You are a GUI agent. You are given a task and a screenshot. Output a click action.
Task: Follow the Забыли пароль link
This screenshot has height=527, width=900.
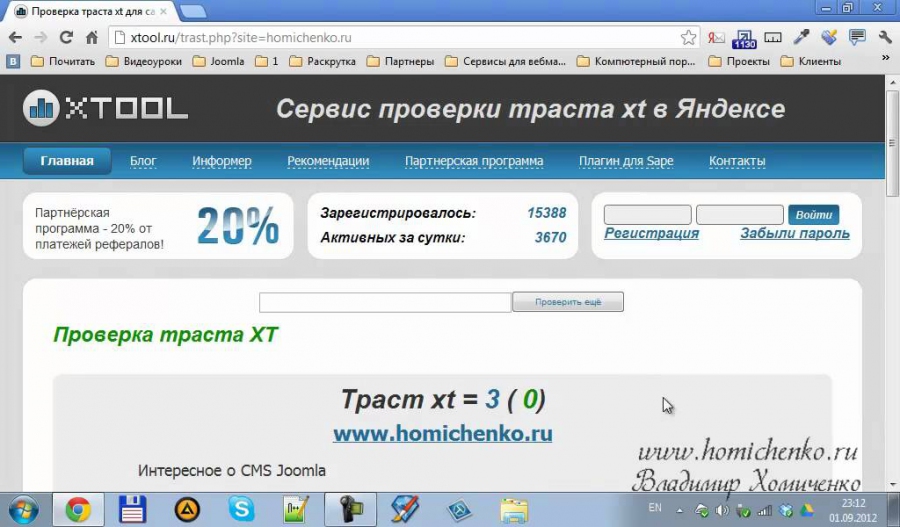(x=795, y=233)
